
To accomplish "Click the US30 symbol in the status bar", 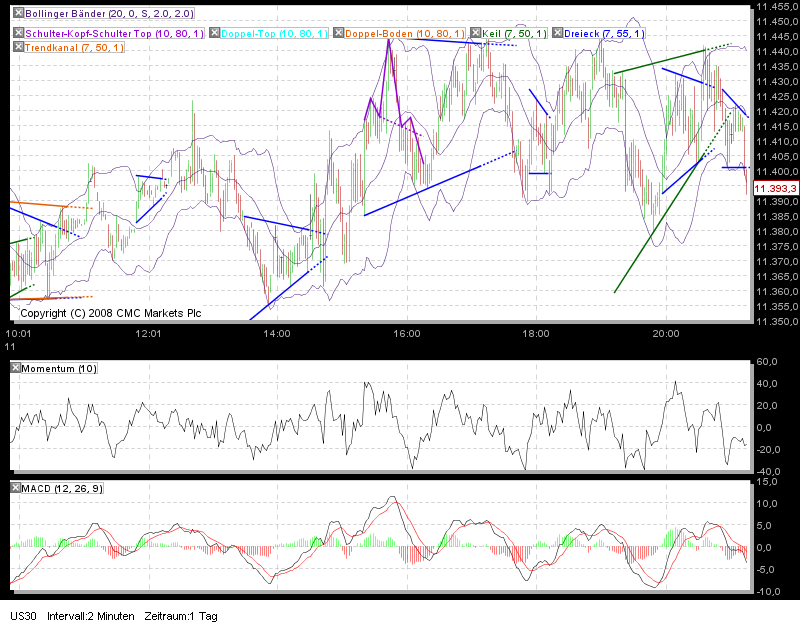I will coord(22,617).
